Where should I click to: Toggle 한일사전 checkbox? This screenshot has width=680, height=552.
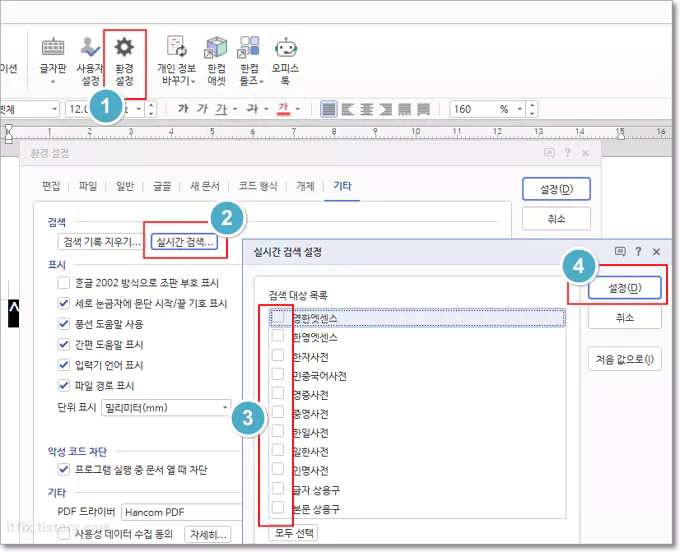coord(278,431)
